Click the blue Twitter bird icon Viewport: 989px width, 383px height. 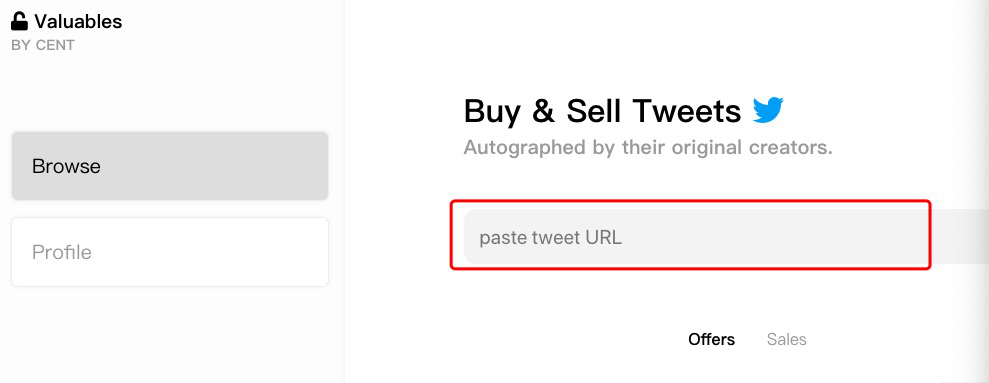coord(768,110)
